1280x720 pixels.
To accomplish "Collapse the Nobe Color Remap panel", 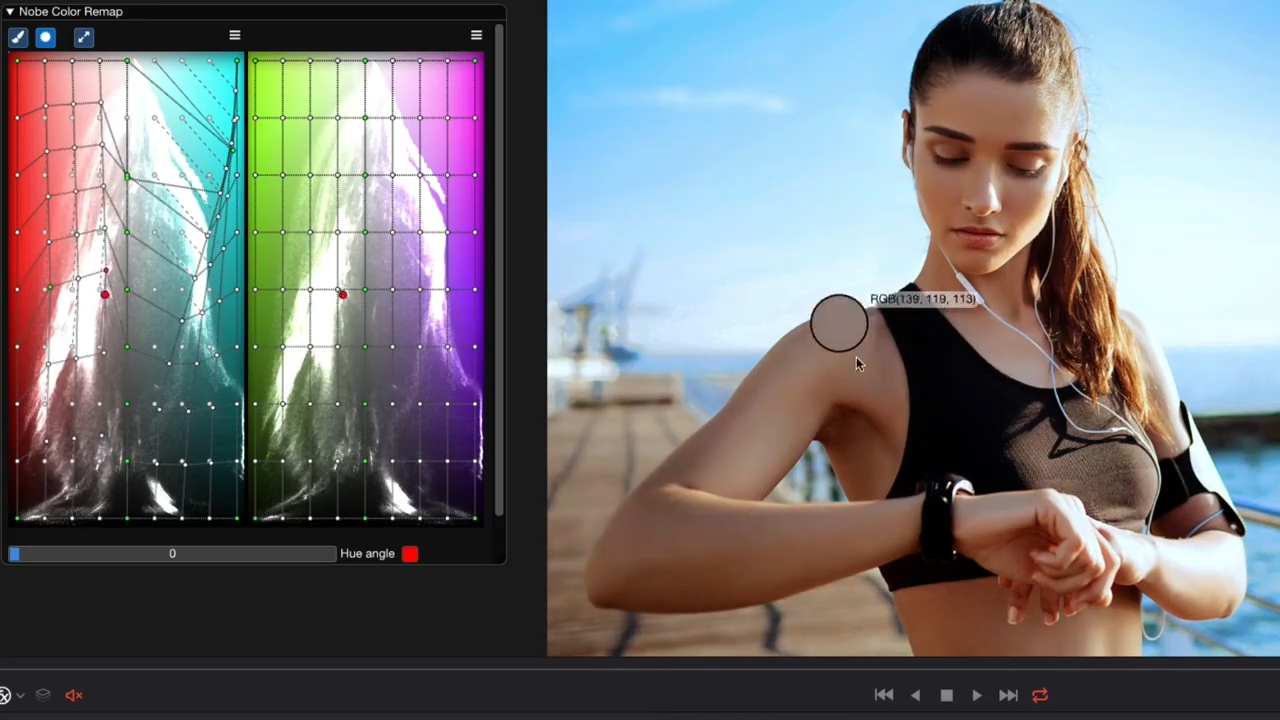I will pyautogui.click(x=10, y=12).
